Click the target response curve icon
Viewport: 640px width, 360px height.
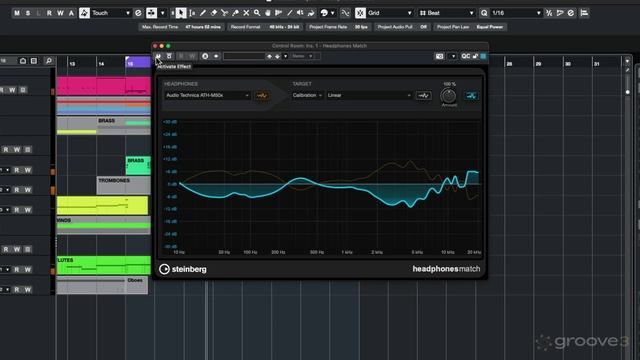423,96
